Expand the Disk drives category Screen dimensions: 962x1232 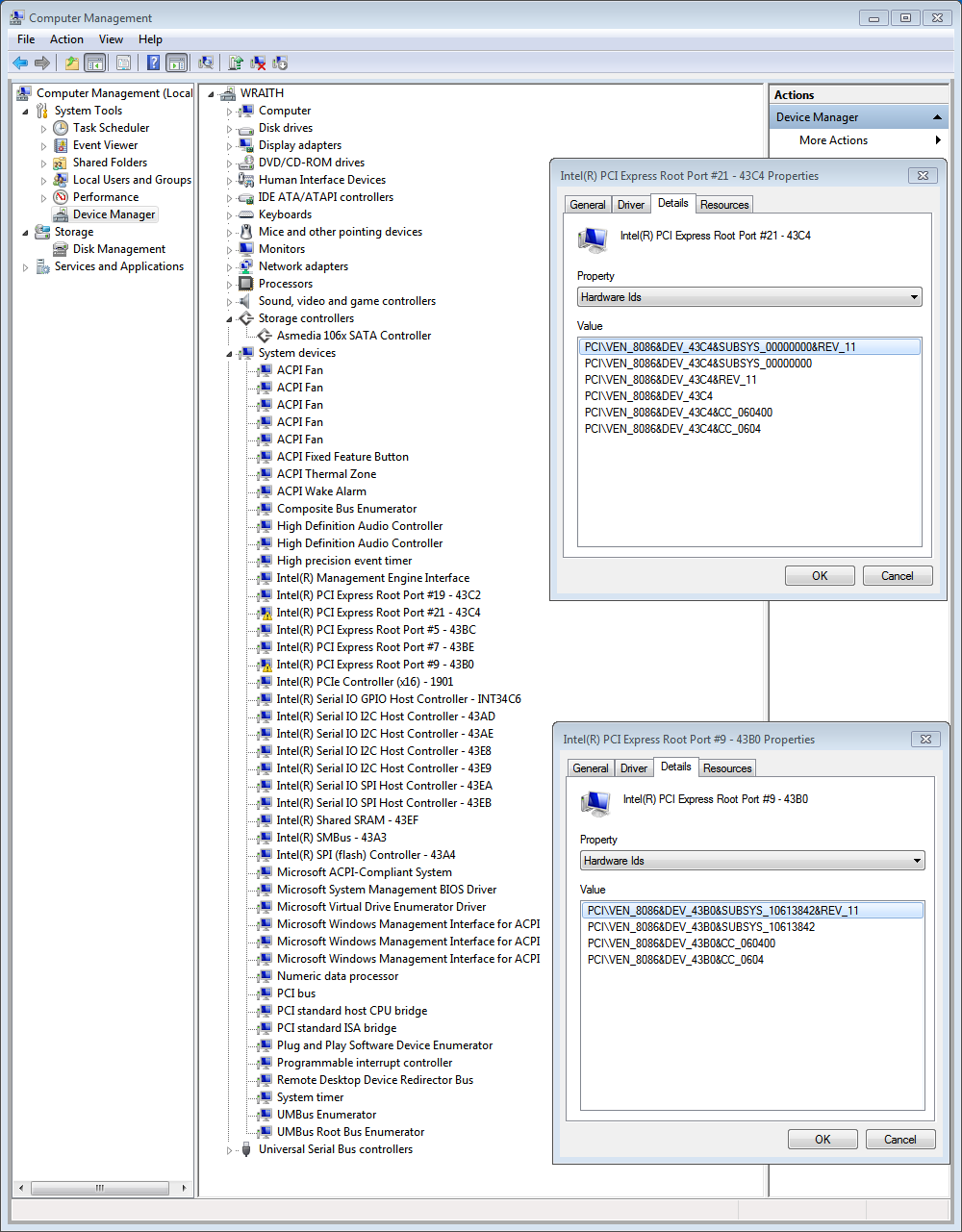pyautogui.click(x=230, y=129)
